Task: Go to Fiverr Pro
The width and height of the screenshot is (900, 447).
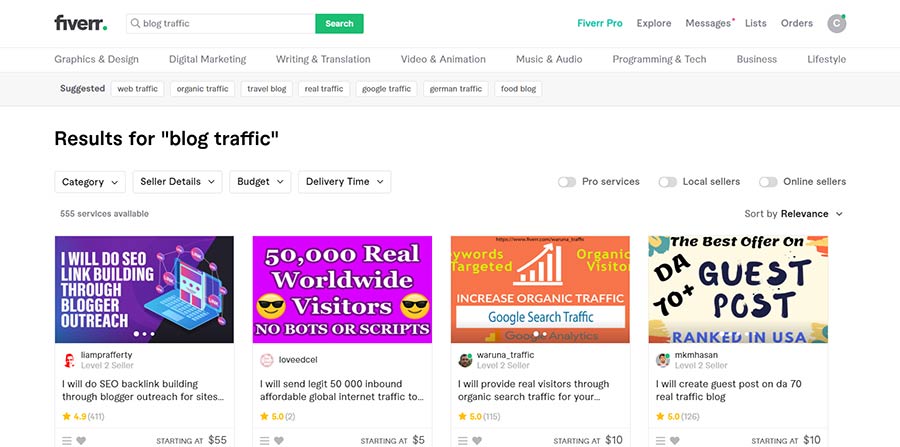Action: (x=600, y=24)
